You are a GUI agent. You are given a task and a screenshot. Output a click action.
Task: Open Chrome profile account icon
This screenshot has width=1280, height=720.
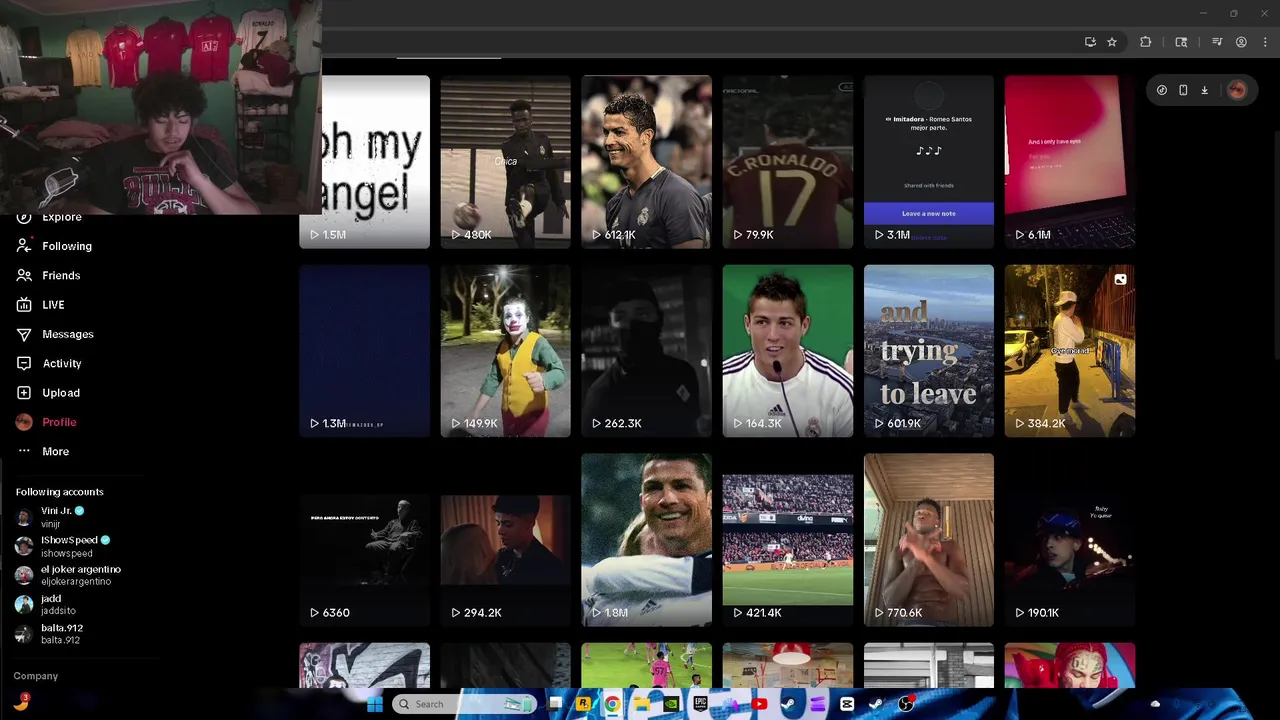pyautogui.click(x=1241, y=42)
